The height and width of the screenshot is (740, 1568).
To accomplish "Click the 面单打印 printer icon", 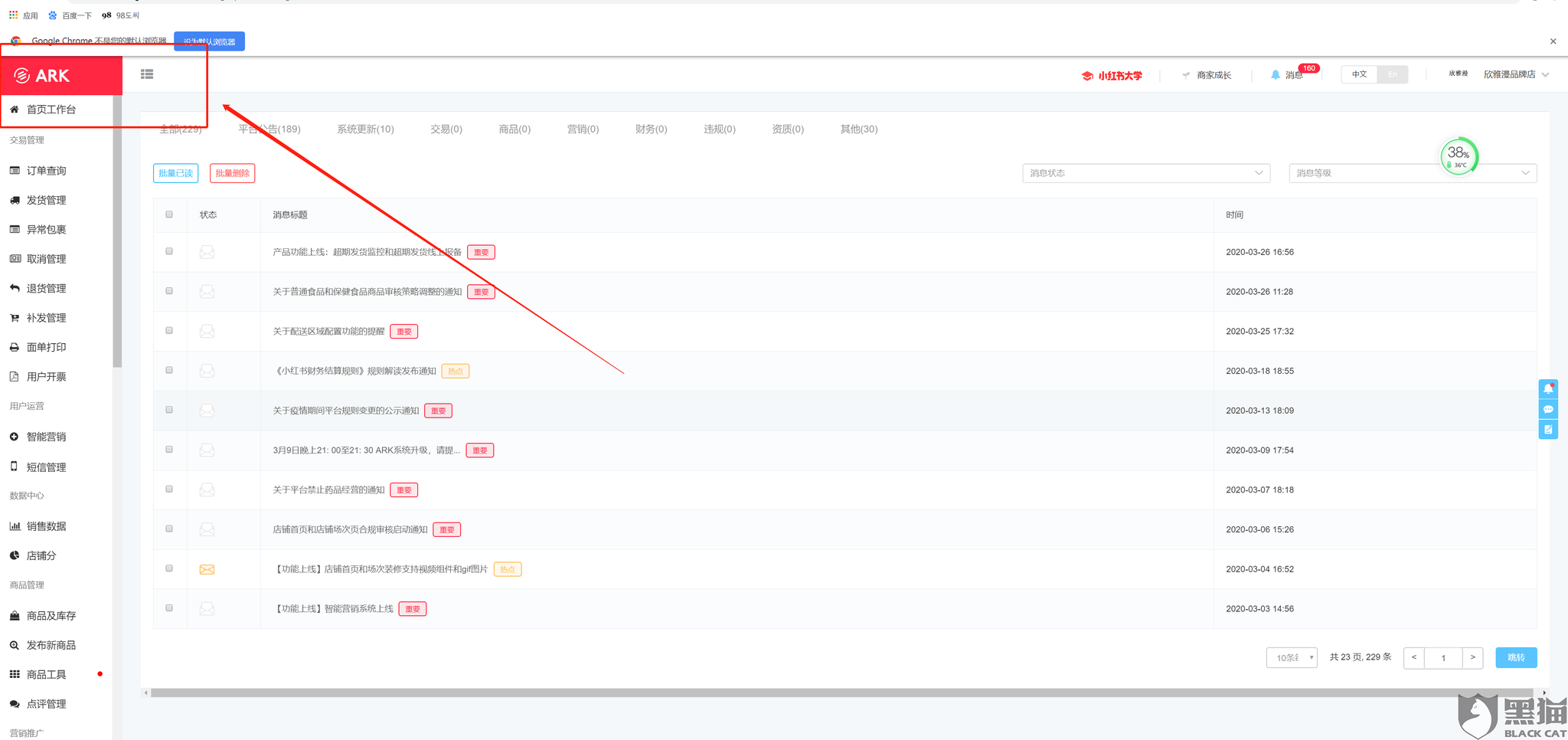I will coord(15,347).
